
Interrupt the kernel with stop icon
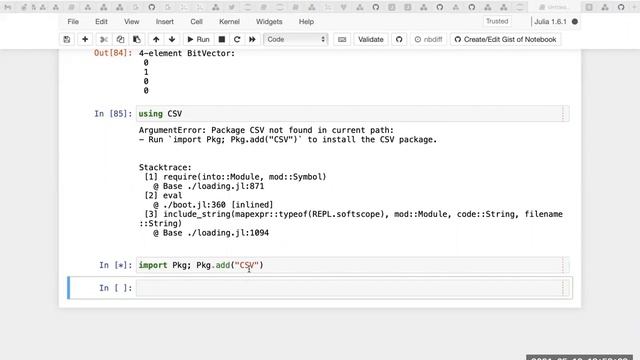tap(222, 40)
